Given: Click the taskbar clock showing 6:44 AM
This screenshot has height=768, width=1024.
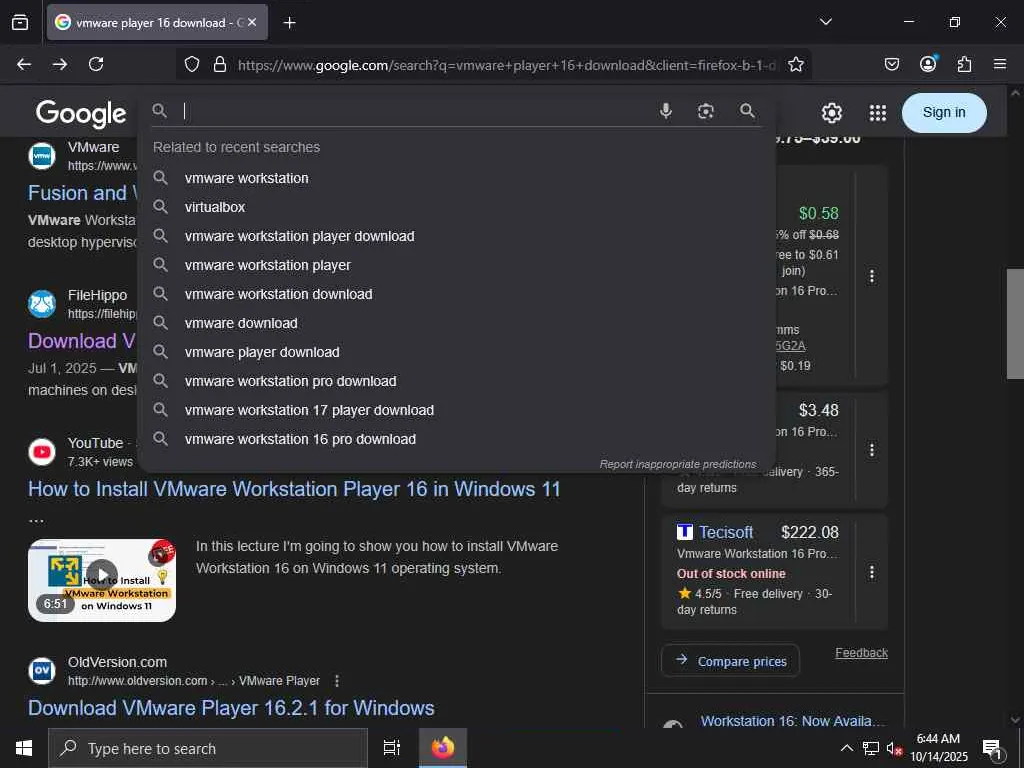Looking at the screenshot, I should [938, 748].
